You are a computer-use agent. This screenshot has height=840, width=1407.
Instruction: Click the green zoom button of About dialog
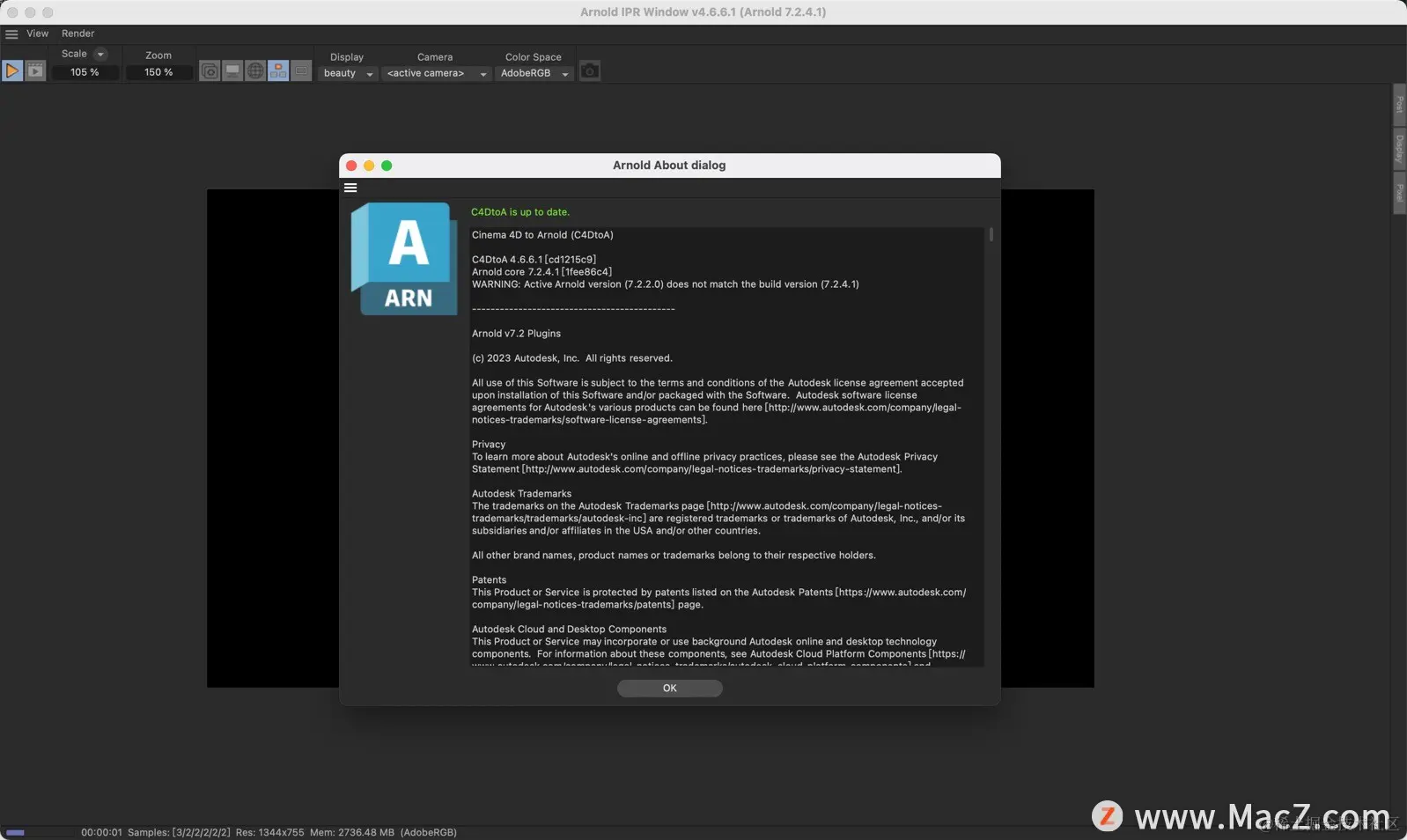tap(387, 166)
